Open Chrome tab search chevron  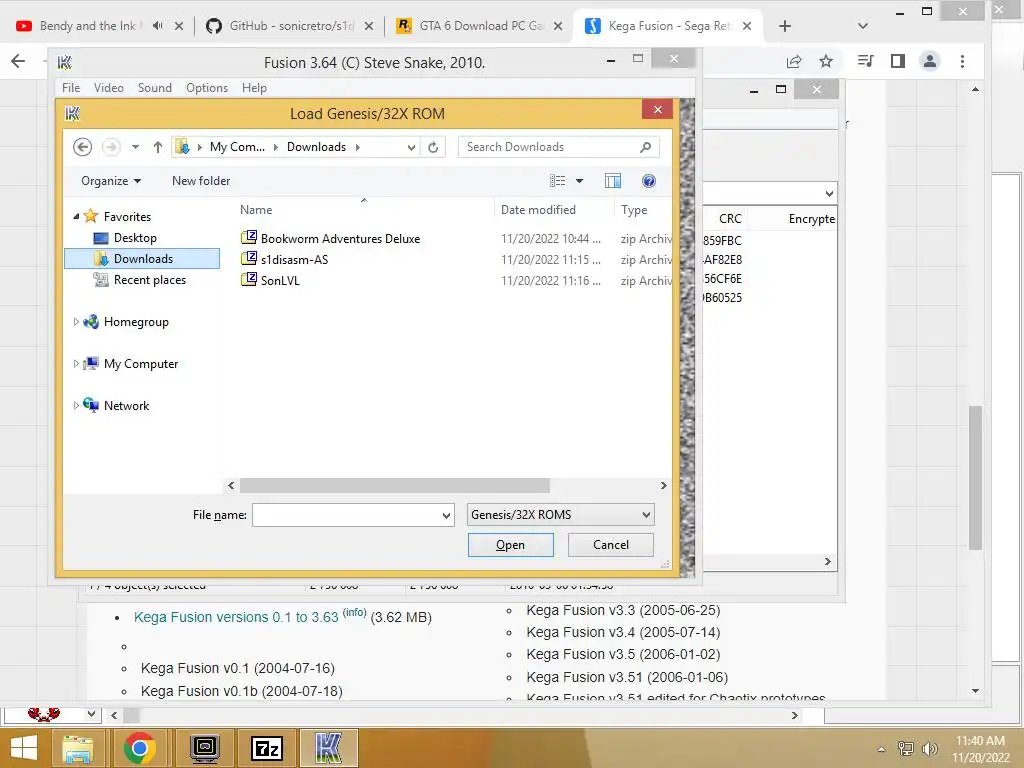click(863, 26)
